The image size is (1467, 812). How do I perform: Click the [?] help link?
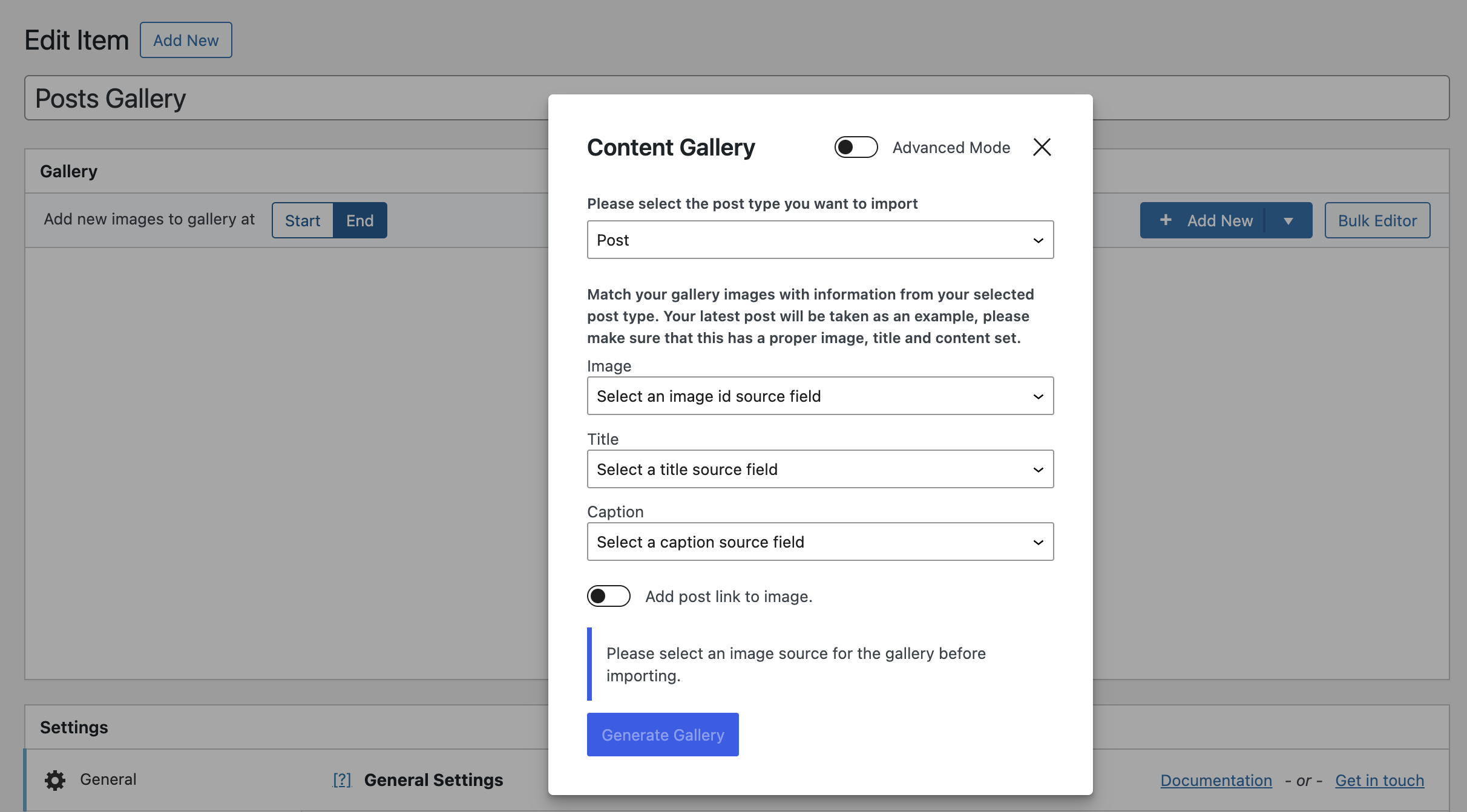point(342,780)
